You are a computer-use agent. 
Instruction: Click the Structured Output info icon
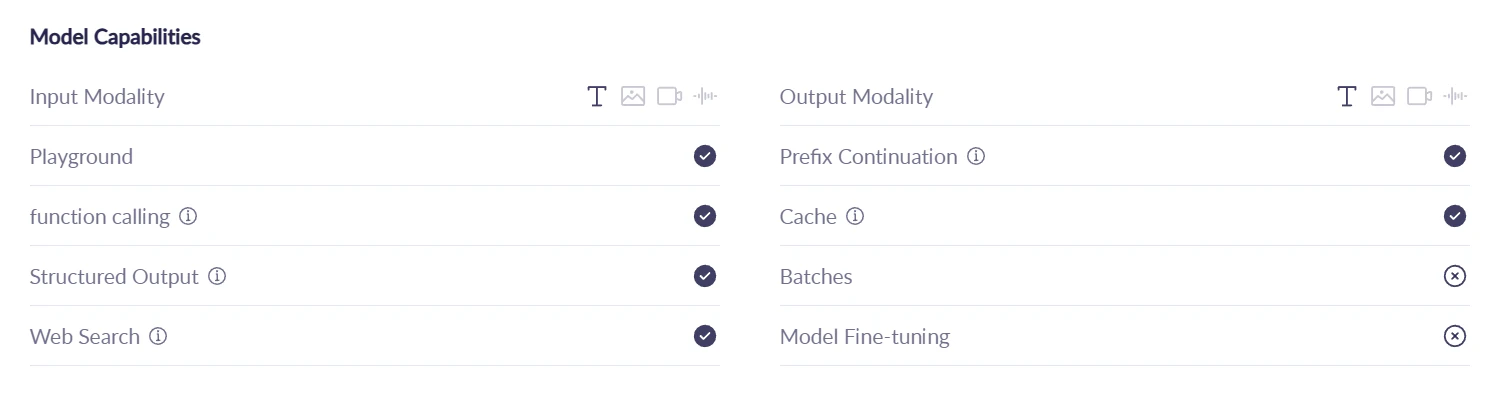point(217,276)
